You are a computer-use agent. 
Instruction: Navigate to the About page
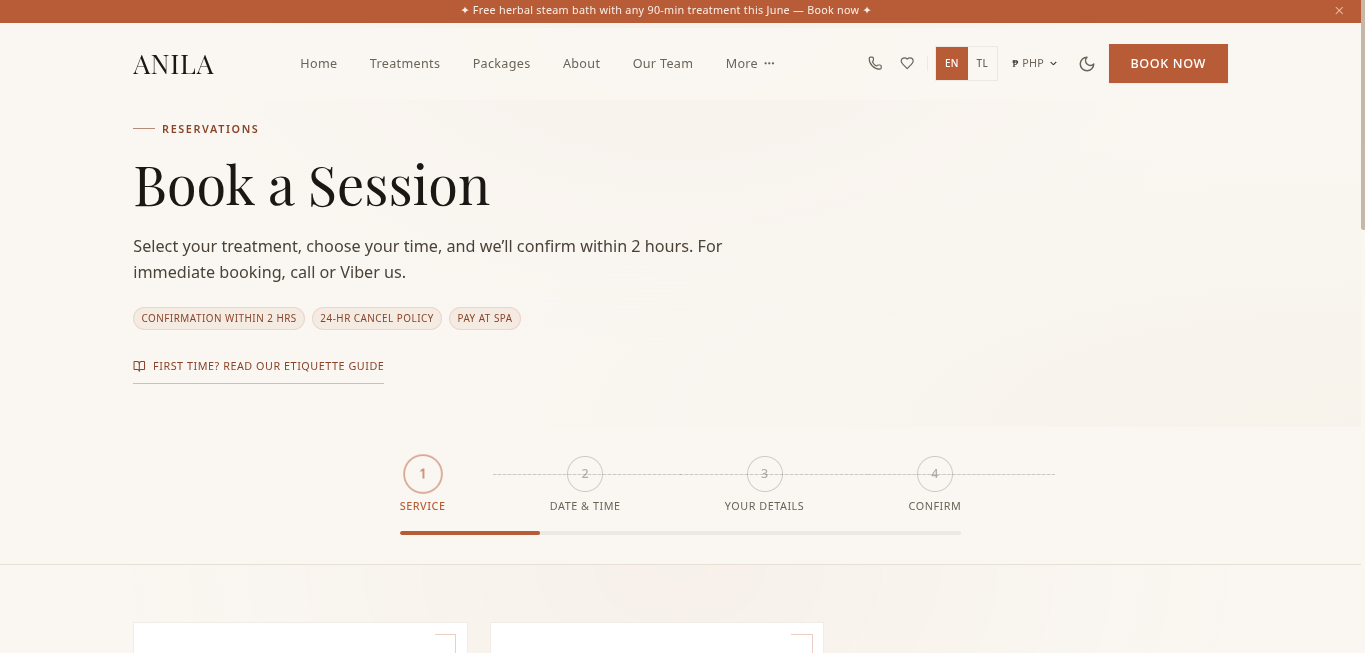point(581,63)
